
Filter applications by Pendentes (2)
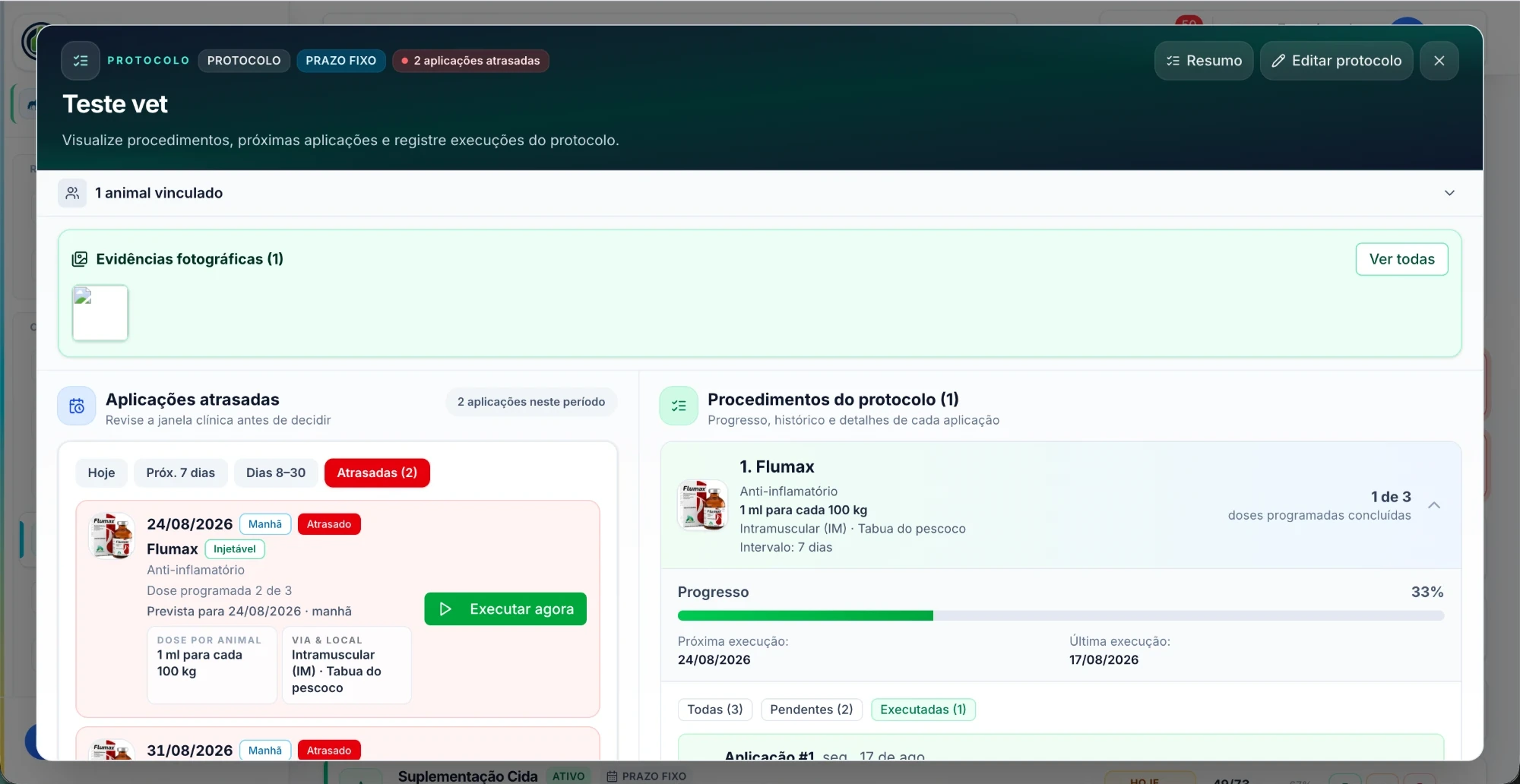(x=812, y=710)
